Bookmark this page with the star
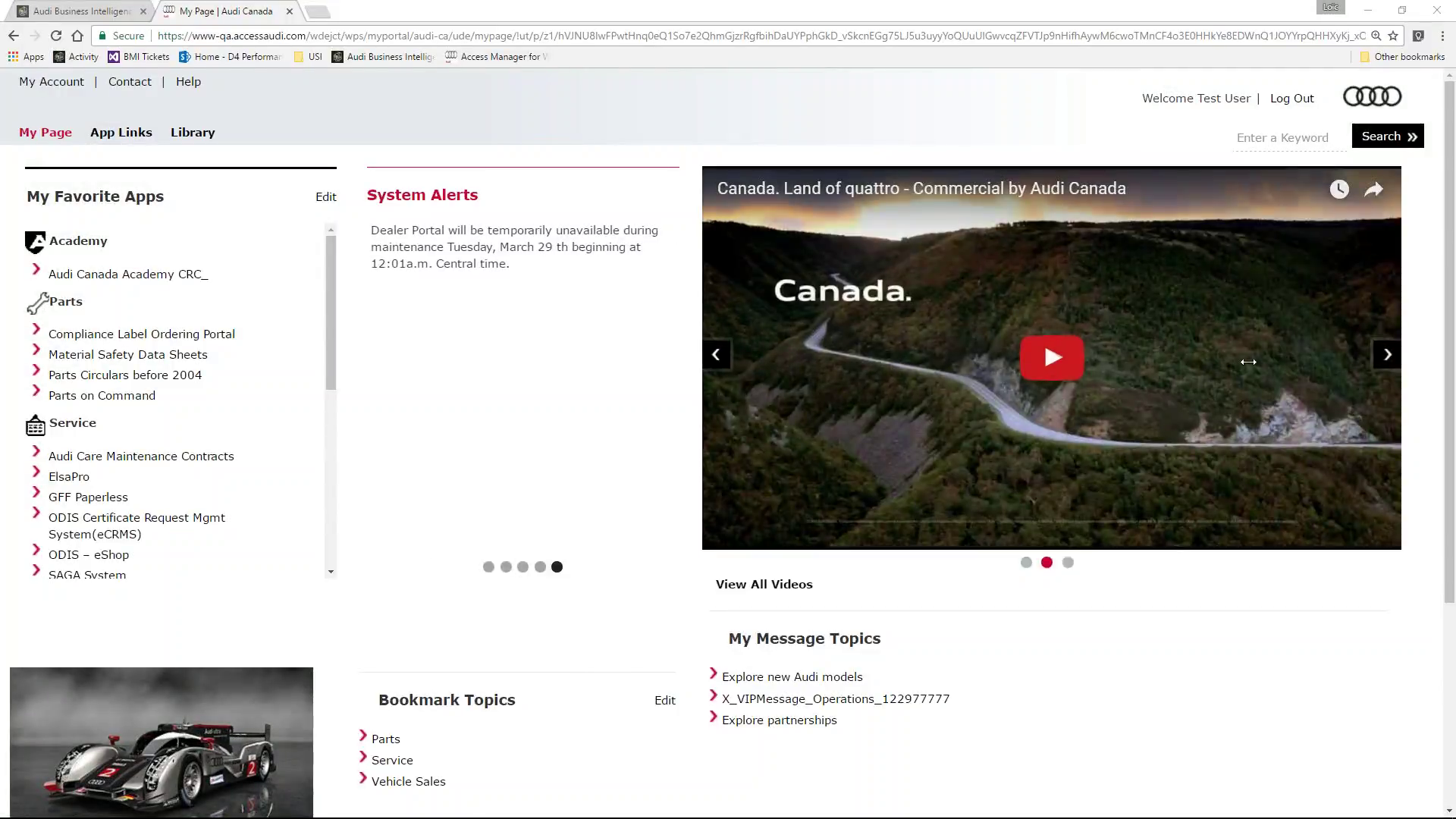 pyautogui.click(x=1393, y=36)
